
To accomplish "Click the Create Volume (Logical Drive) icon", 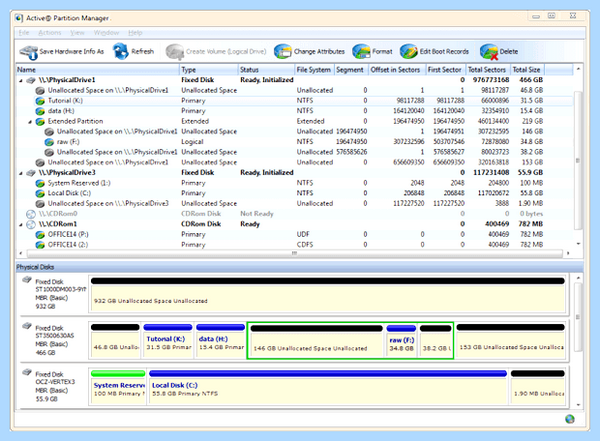I will tap(175, 52).
